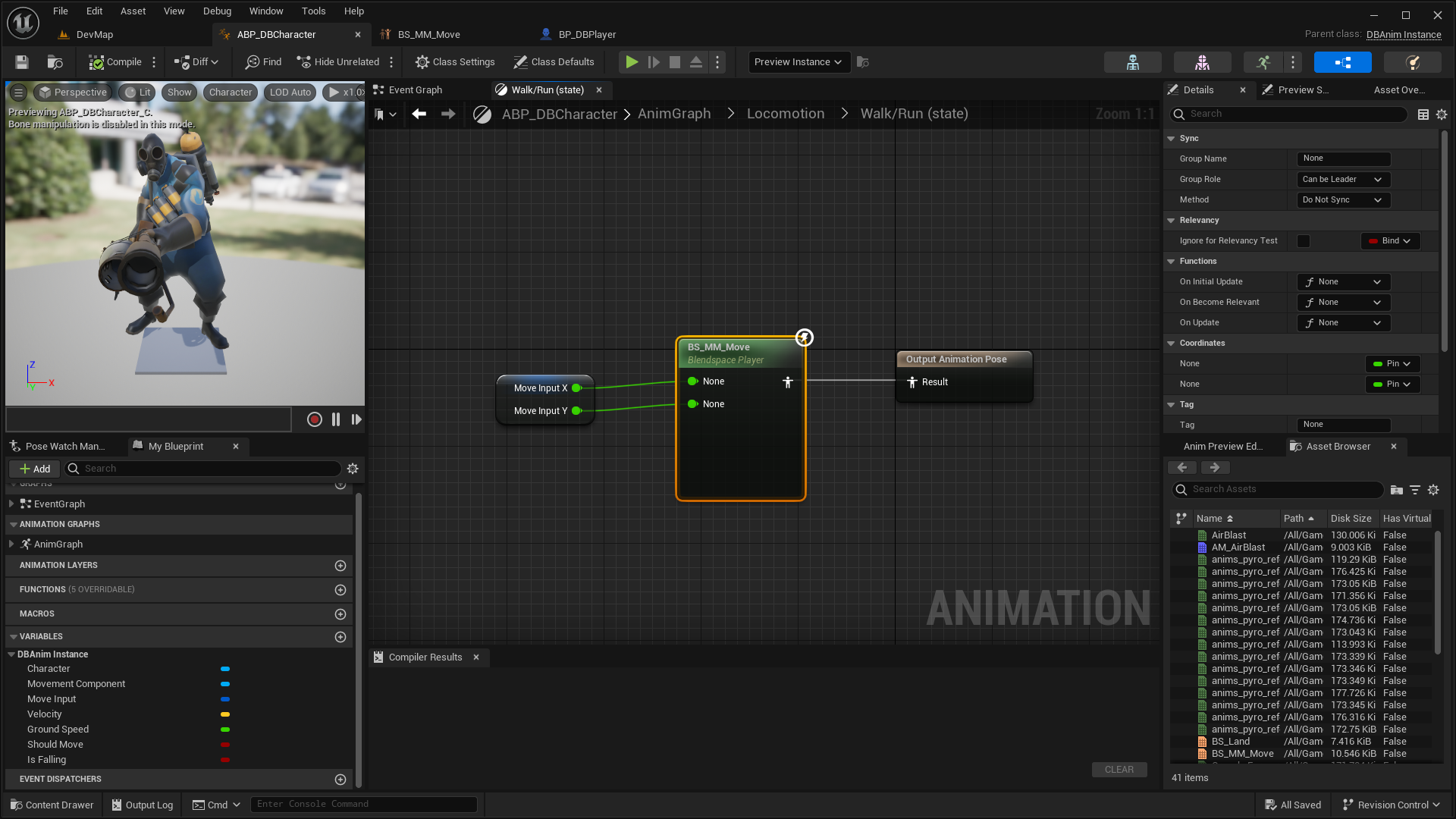Open the graph bookmarks dropdown icon

385,115
